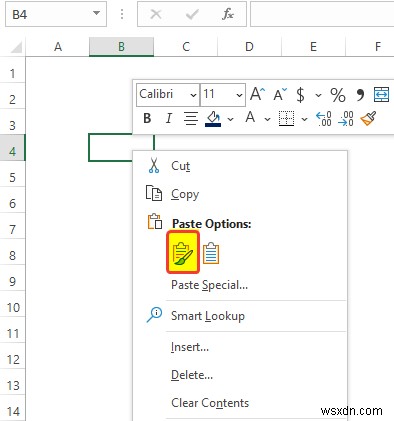Click the Borders icon

tap(286, 119)
